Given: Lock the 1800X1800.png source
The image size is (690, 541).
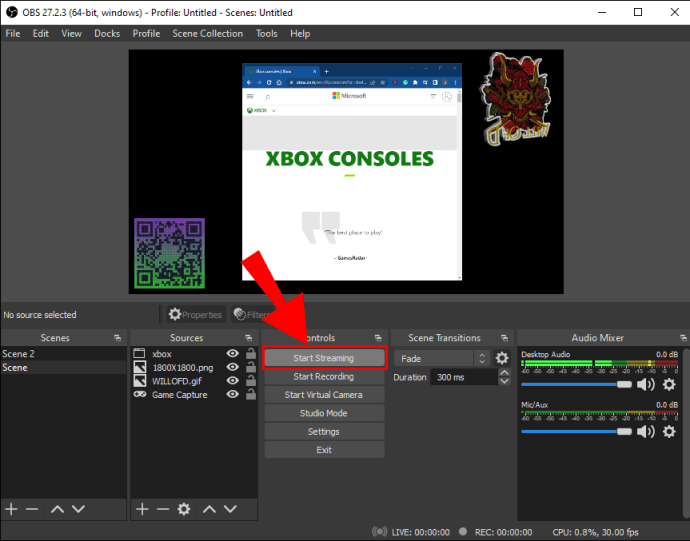Looking at the screenshot, I should pos(251,367).
